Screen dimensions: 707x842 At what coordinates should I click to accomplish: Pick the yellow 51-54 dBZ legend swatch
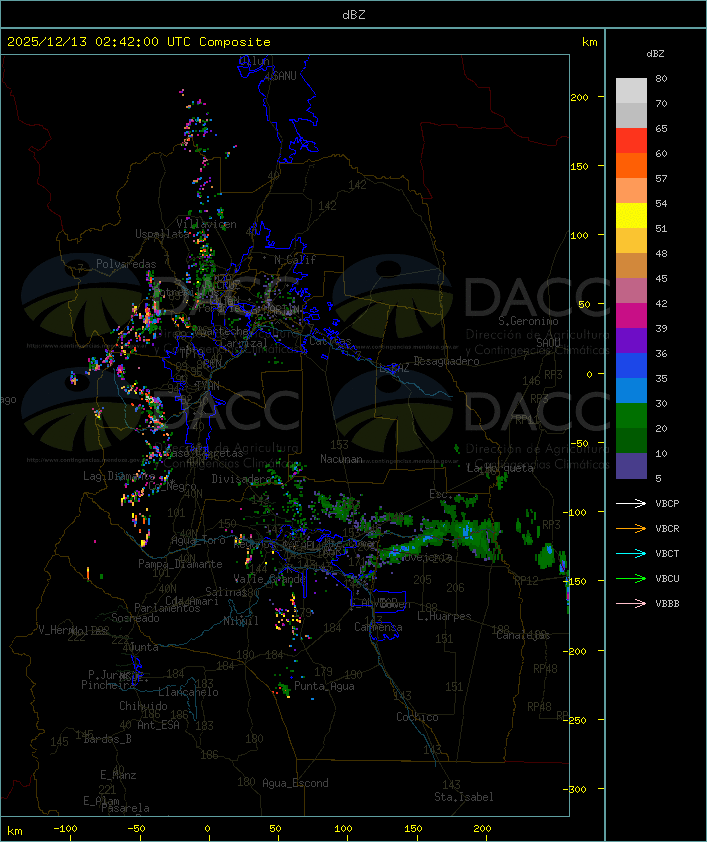tap(631, 216)
